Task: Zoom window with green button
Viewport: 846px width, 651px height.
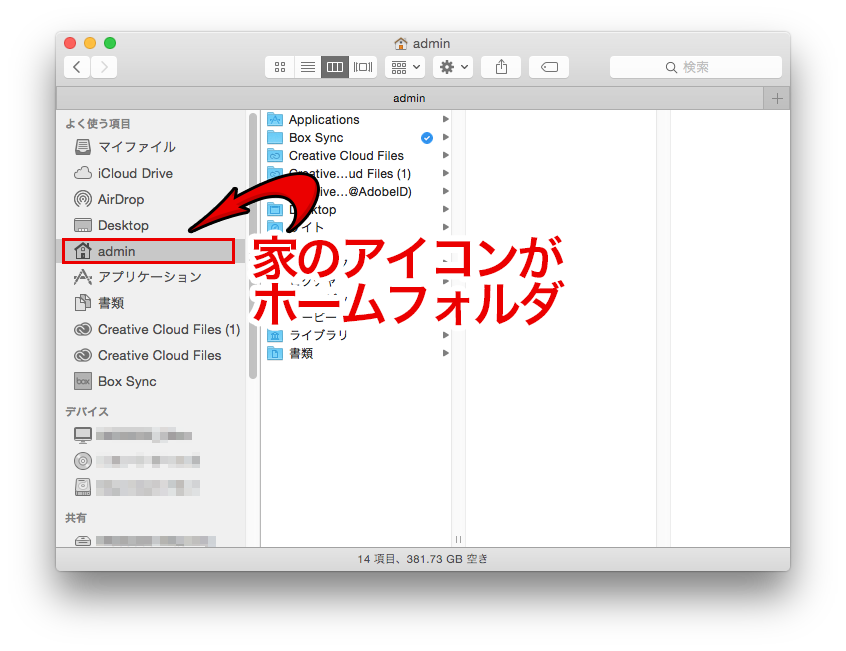Action: (110, 43)
